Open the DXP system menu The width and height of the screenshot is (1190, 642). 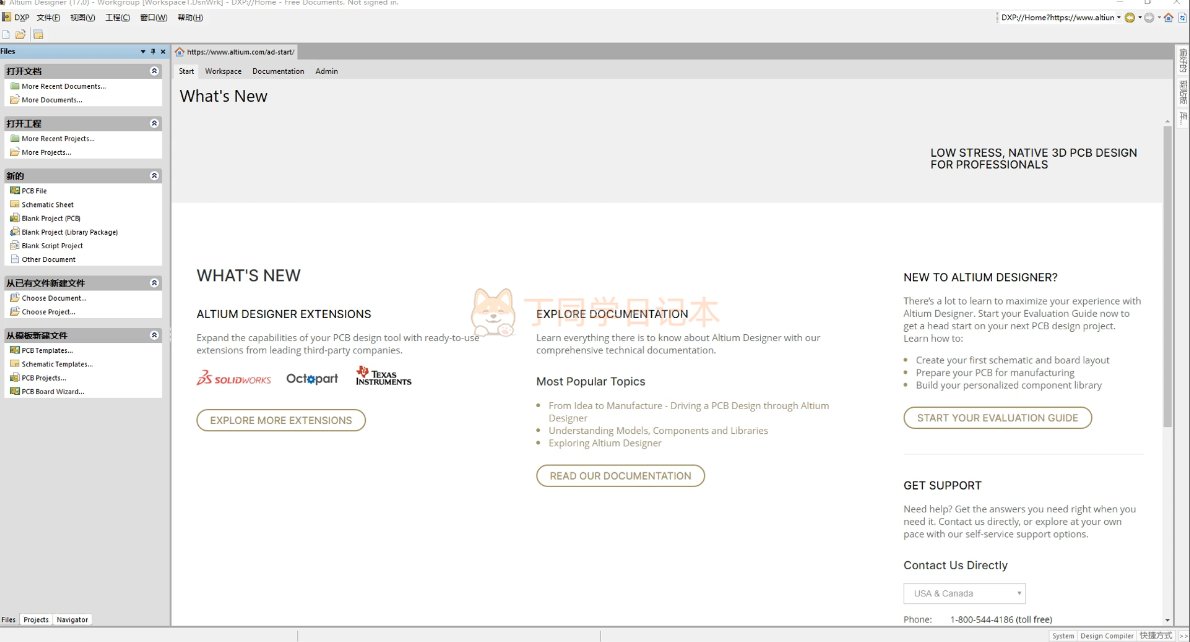click(x=16, y=17)
